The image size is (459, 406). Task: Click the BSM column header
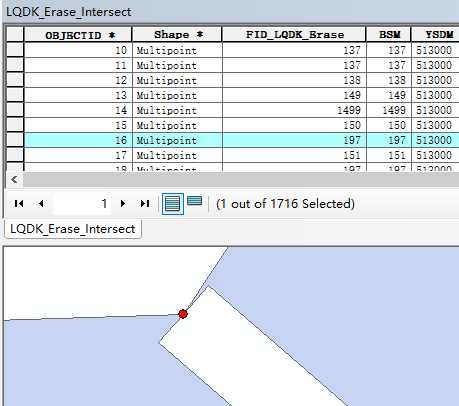pyautogui.click(x=389, y=34)
